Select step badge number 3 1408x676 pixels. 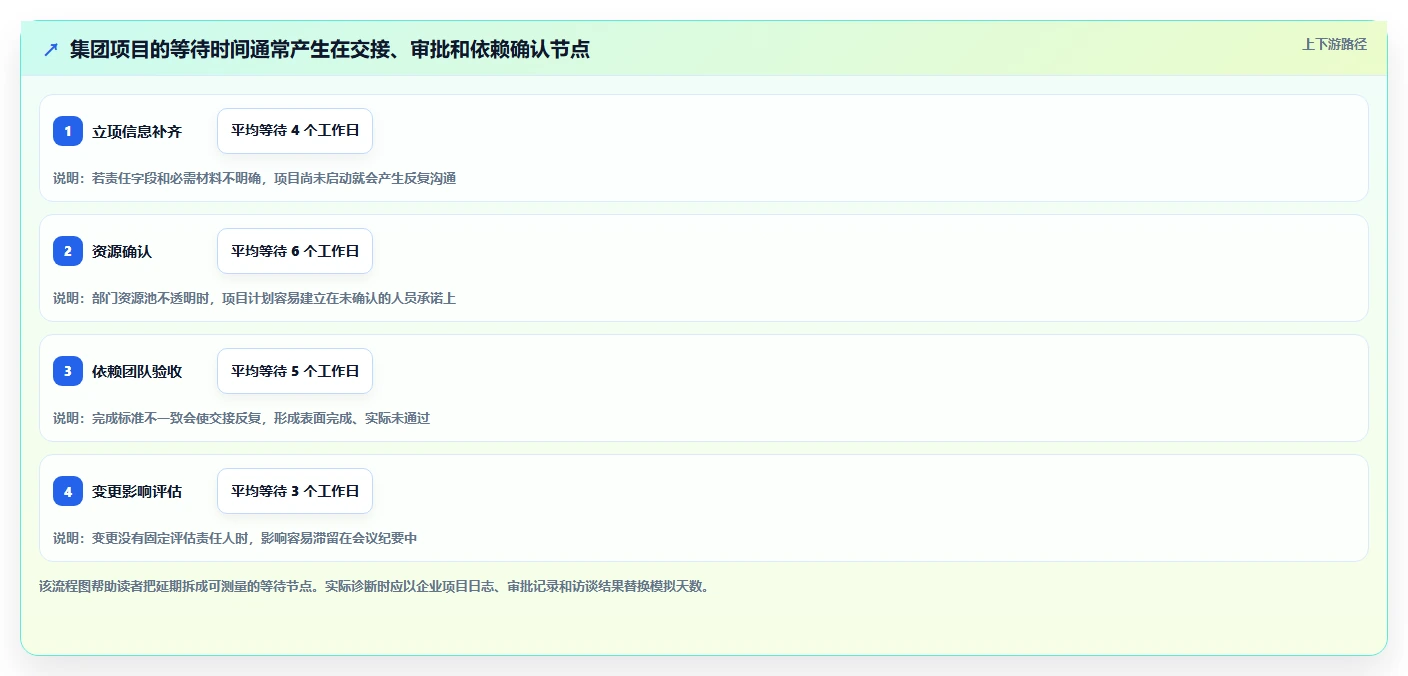[x=68, y=371]
